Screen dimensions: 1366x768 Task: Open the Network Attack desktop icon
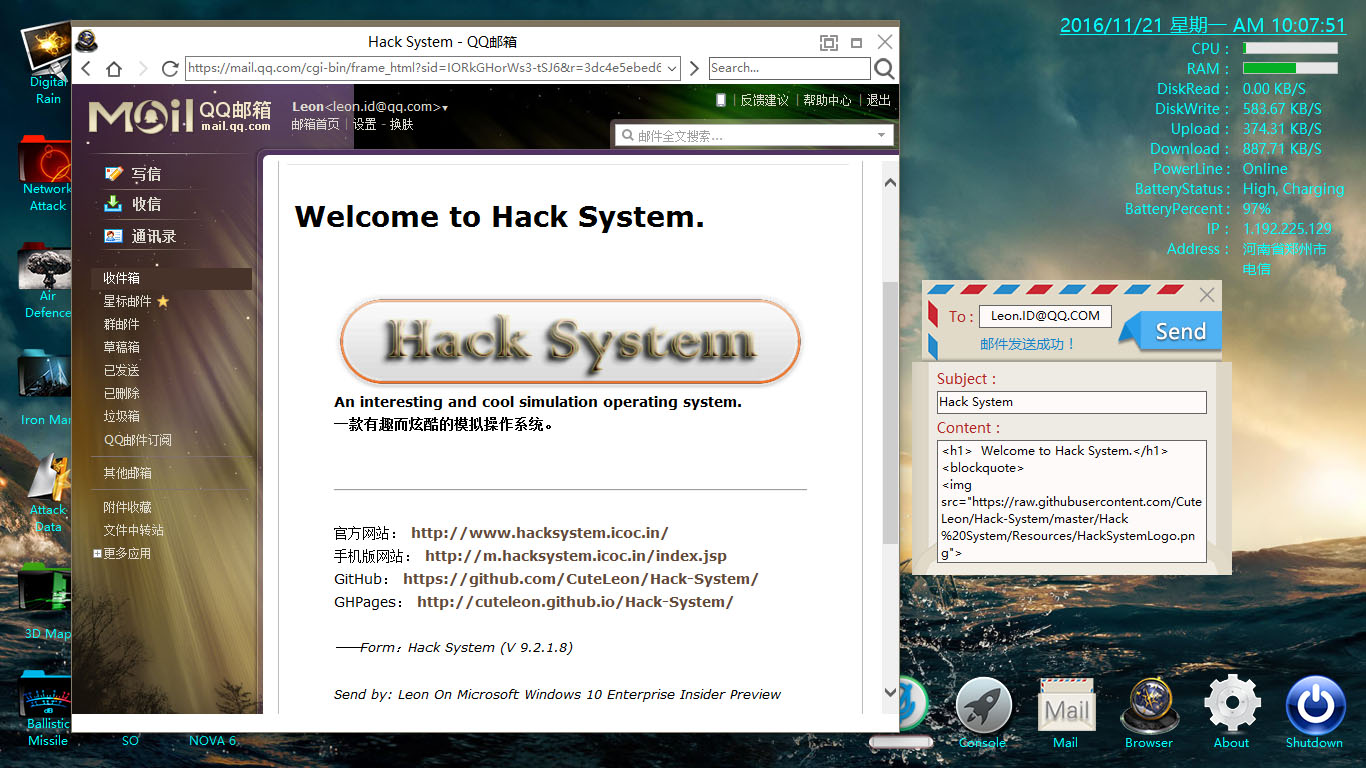46,176
